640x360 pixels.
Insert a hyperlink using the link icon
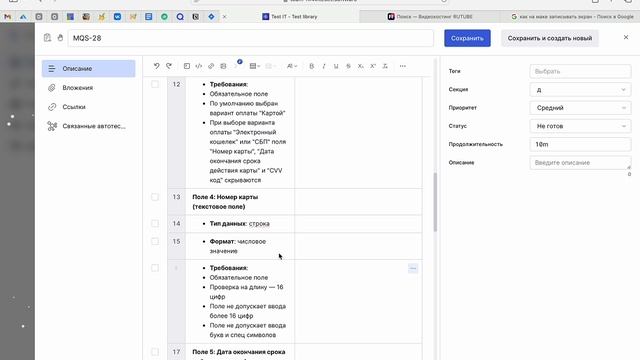pyautogui.click(x=211, y=66)
